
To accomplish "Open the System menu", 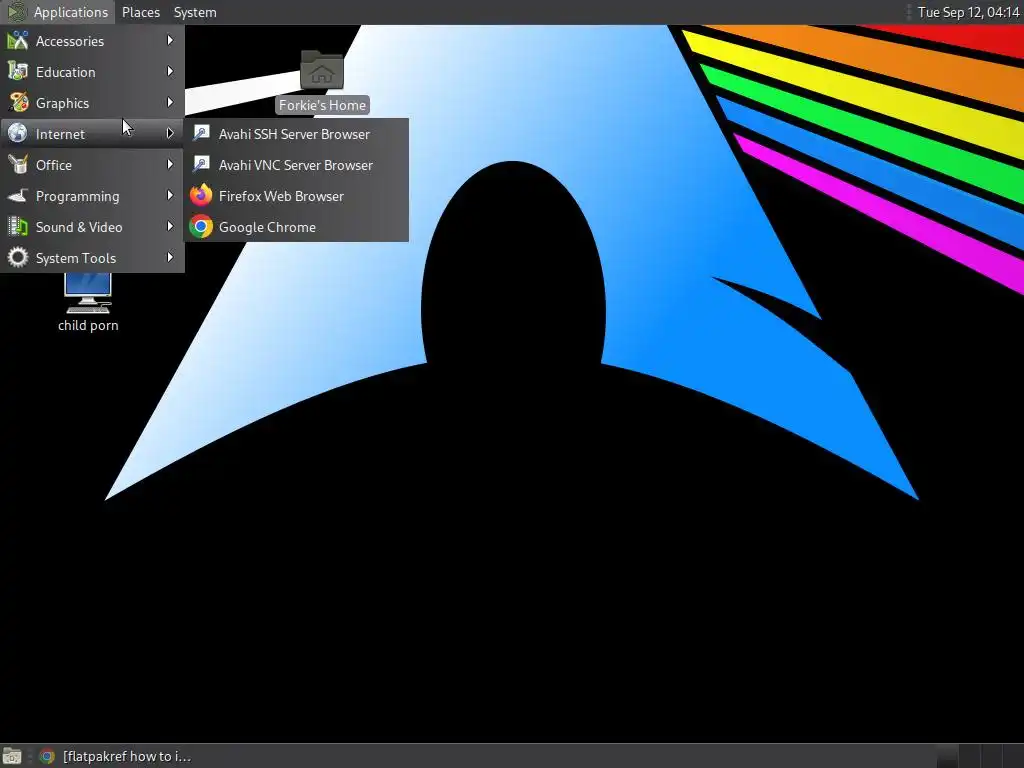I will [195, 12].
